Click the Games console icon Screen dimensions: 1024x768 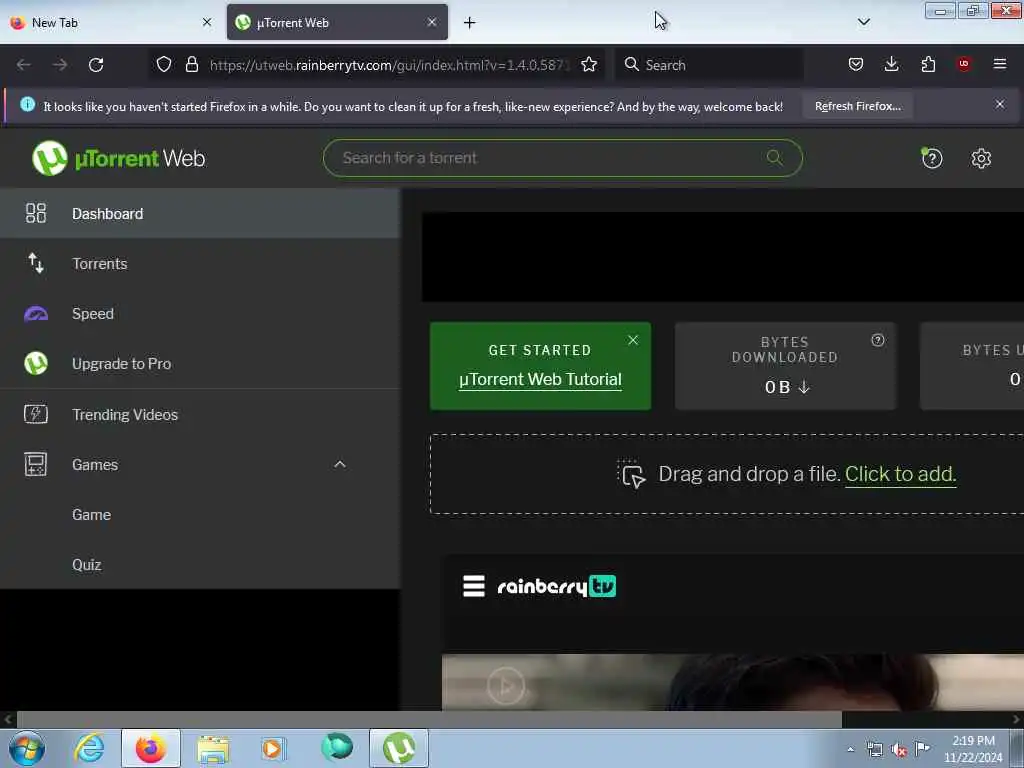36,464
